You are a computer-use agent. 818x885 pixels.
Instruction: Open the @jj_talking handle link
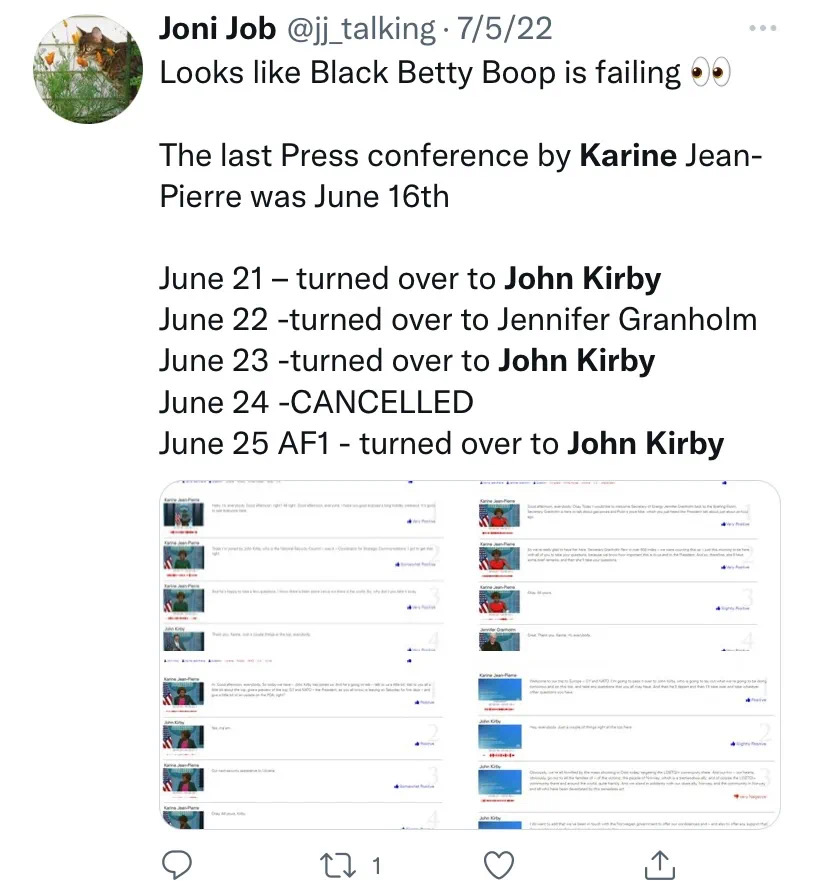point(362,29)
